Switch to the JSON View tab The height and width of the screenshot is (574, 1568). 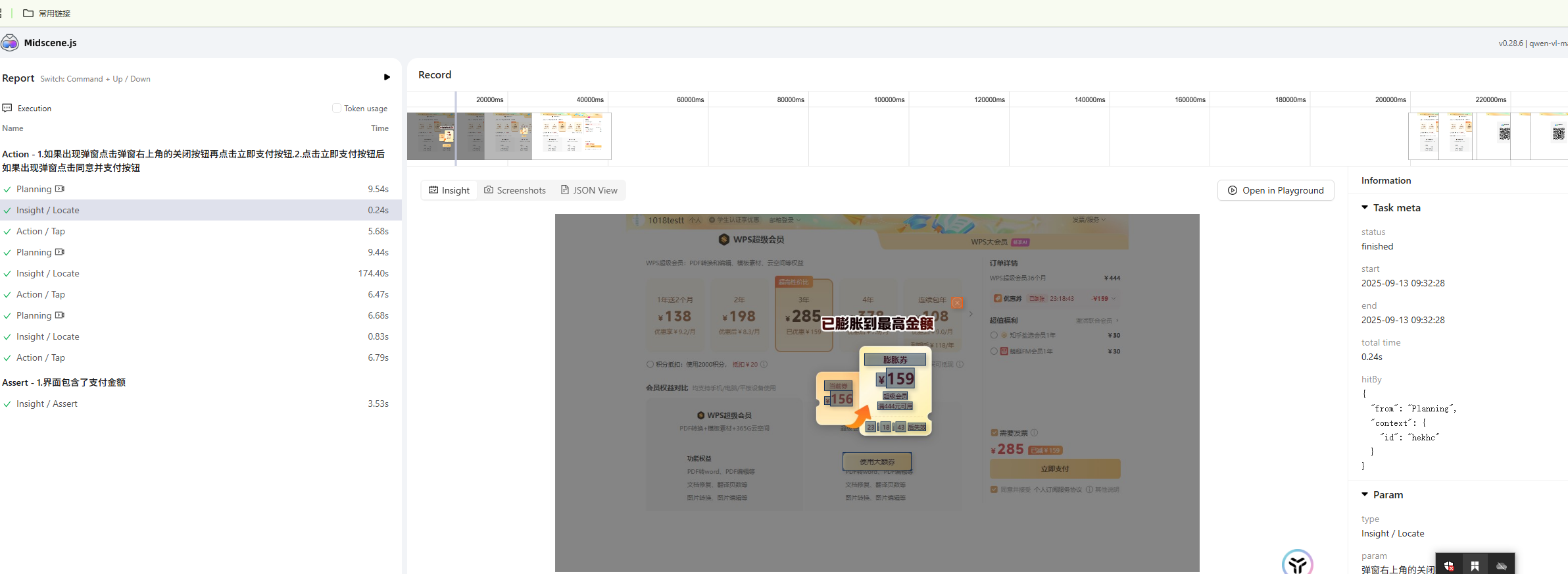[x=589, y=190]
